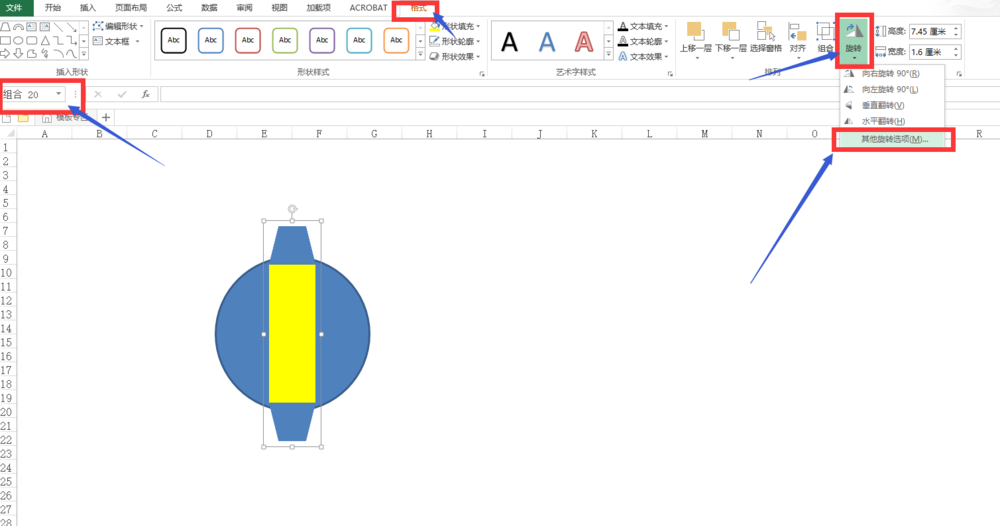Select the arrow line shape

click(71, 27)
